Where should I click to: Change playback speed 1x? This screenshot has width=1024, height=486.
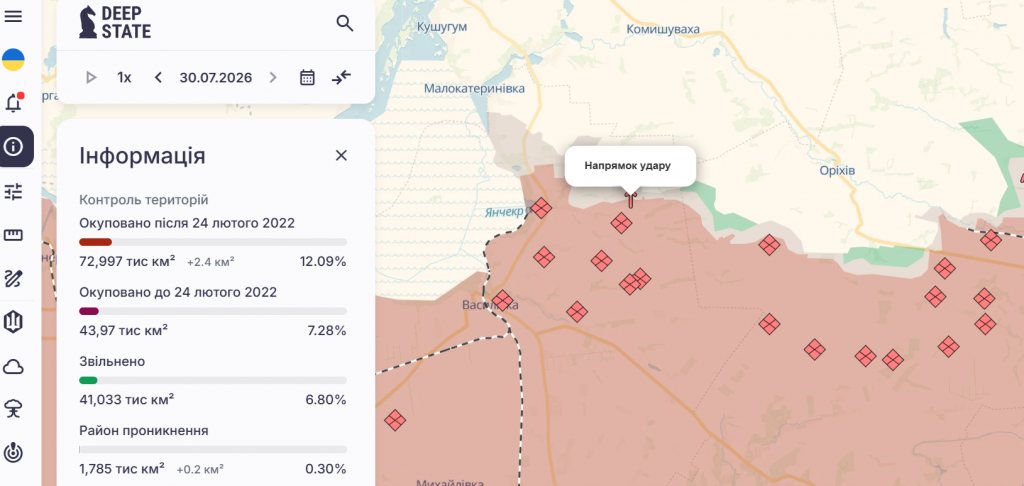[x=124, y=78]
